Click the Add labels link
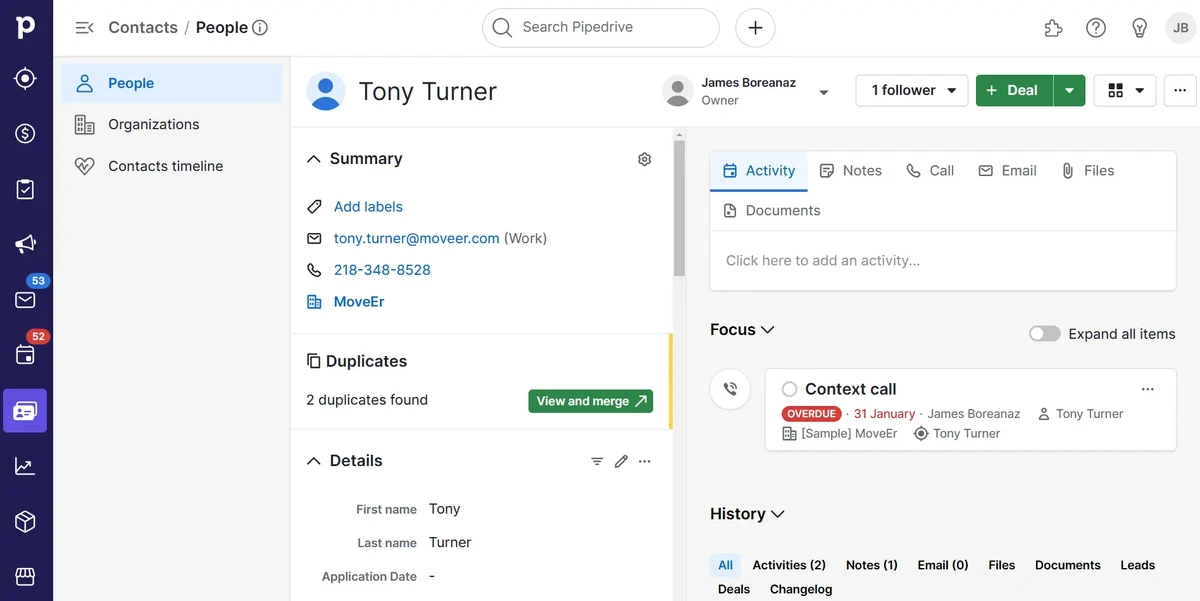 point(368,207)
